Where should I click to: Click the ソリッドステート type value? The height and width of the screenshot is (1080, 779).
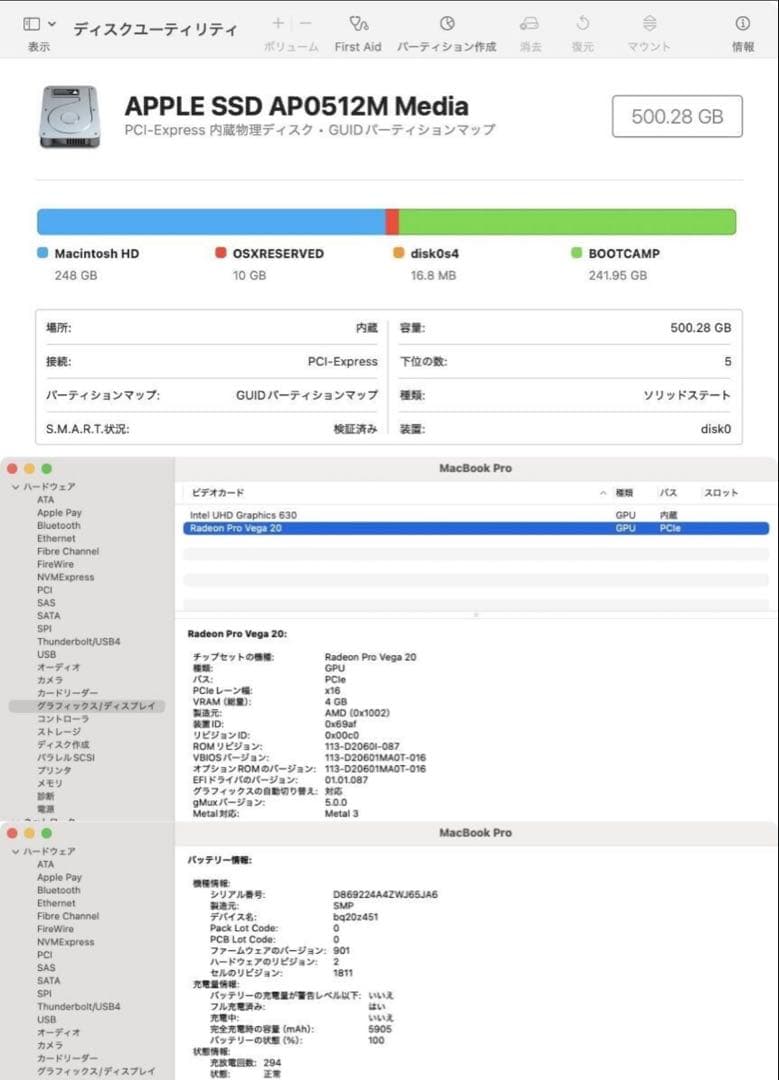687,395
